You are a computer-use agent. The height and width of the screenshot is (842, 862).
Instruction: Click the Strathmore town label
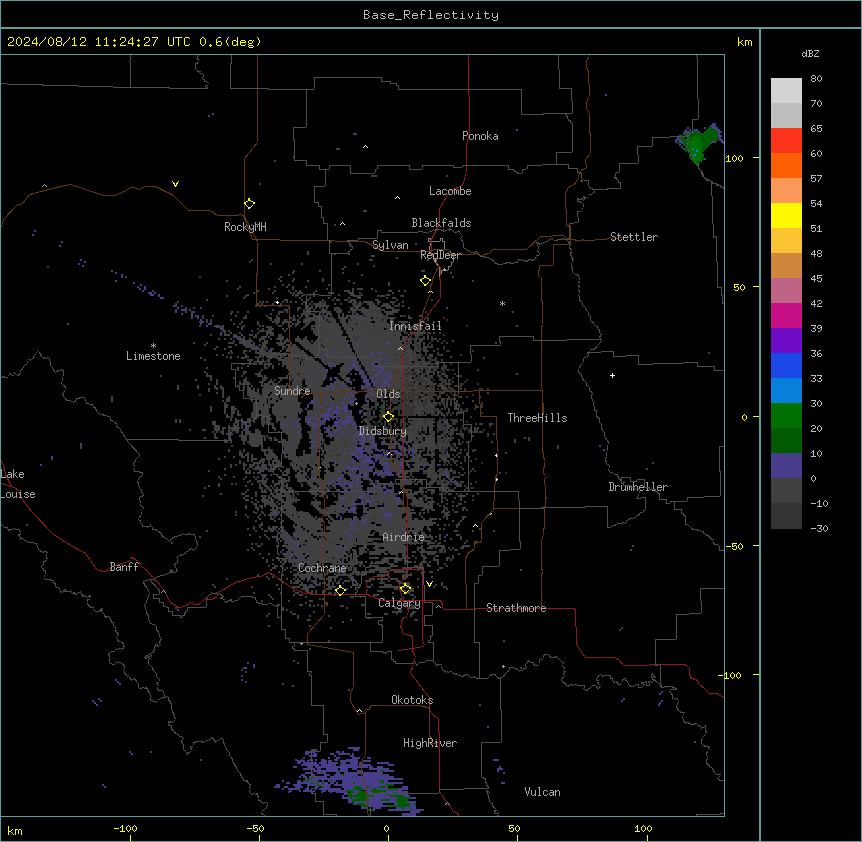pos(516,608)
